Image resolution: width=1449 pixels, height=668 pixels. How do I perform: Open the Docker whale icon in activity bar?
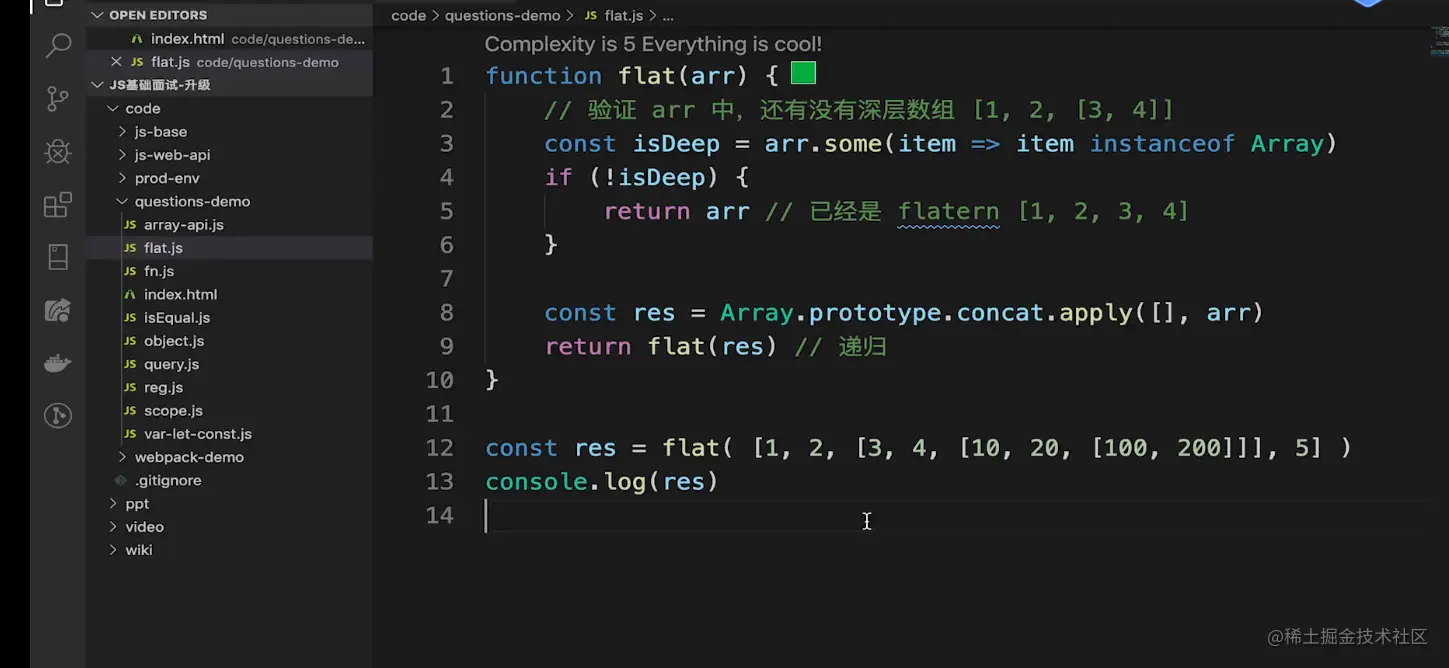point(58,363)
